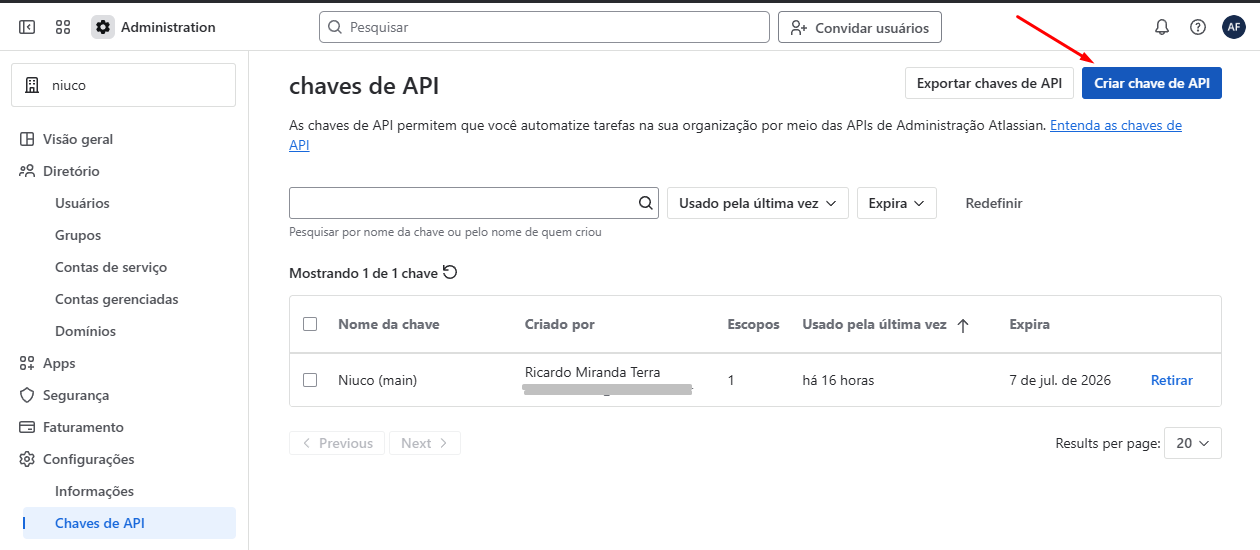Change results per page from 20

coord(1193,443)
